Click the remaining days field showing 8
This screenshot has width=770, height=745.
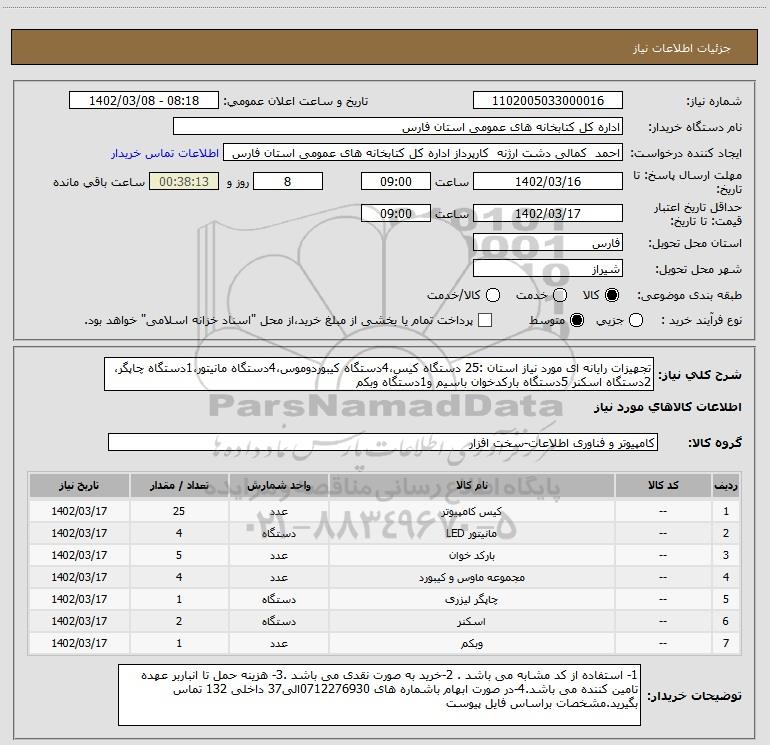(x=288, y=181)
